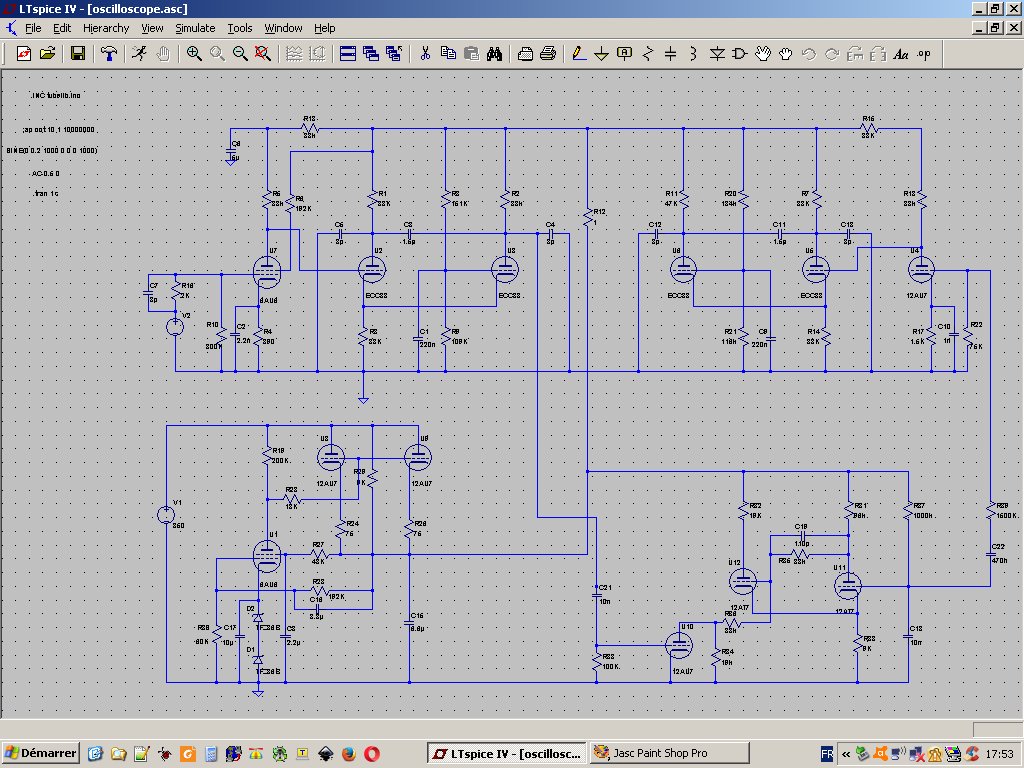This screenshot has height=768, width=1024.
Task: Select the Text Aa tool
Action: 901,54
